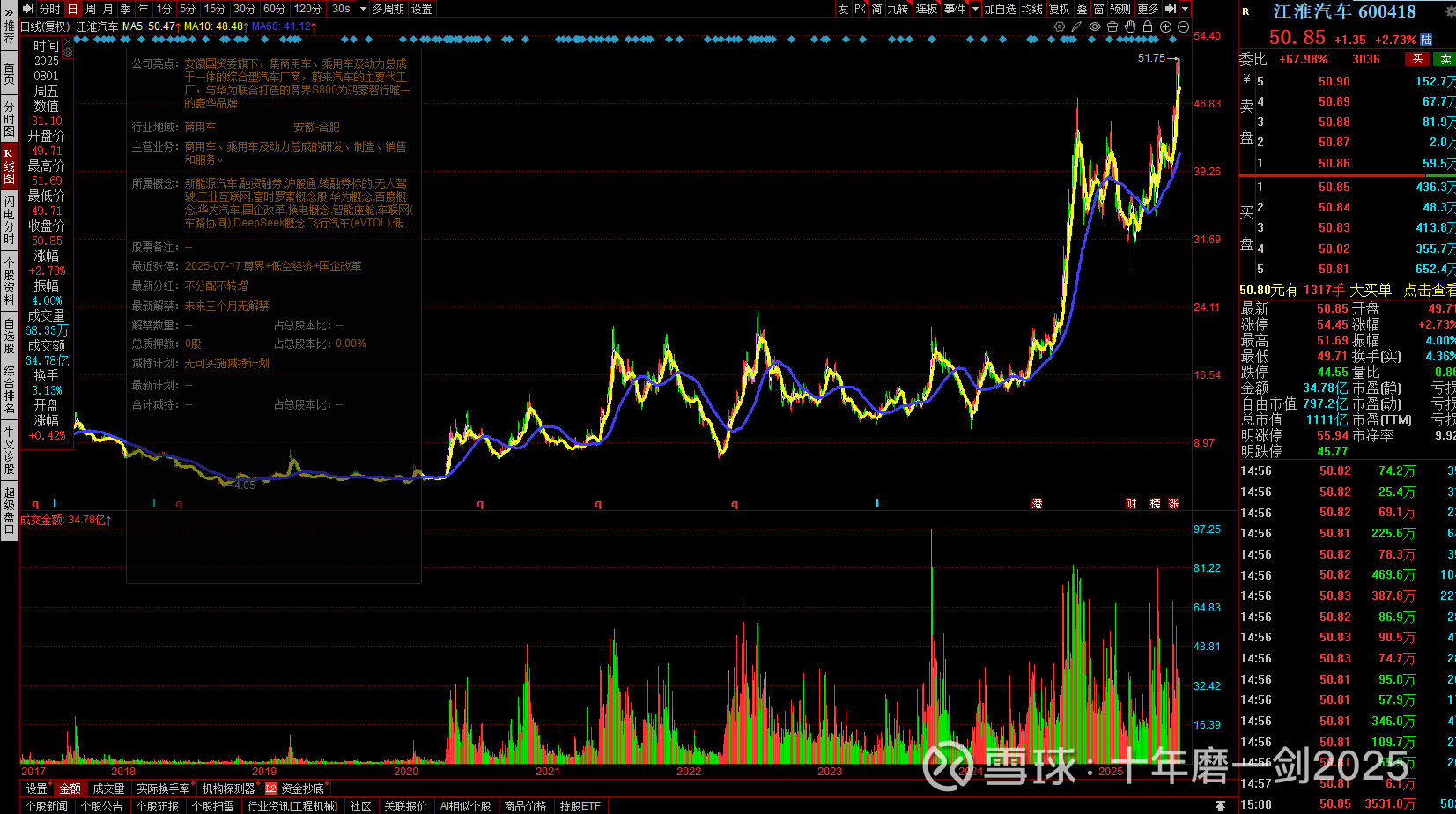This screenshot has height=814, width=1456.
Task: Click the 点击查看 large-order link
Action: pos(1430,290)
